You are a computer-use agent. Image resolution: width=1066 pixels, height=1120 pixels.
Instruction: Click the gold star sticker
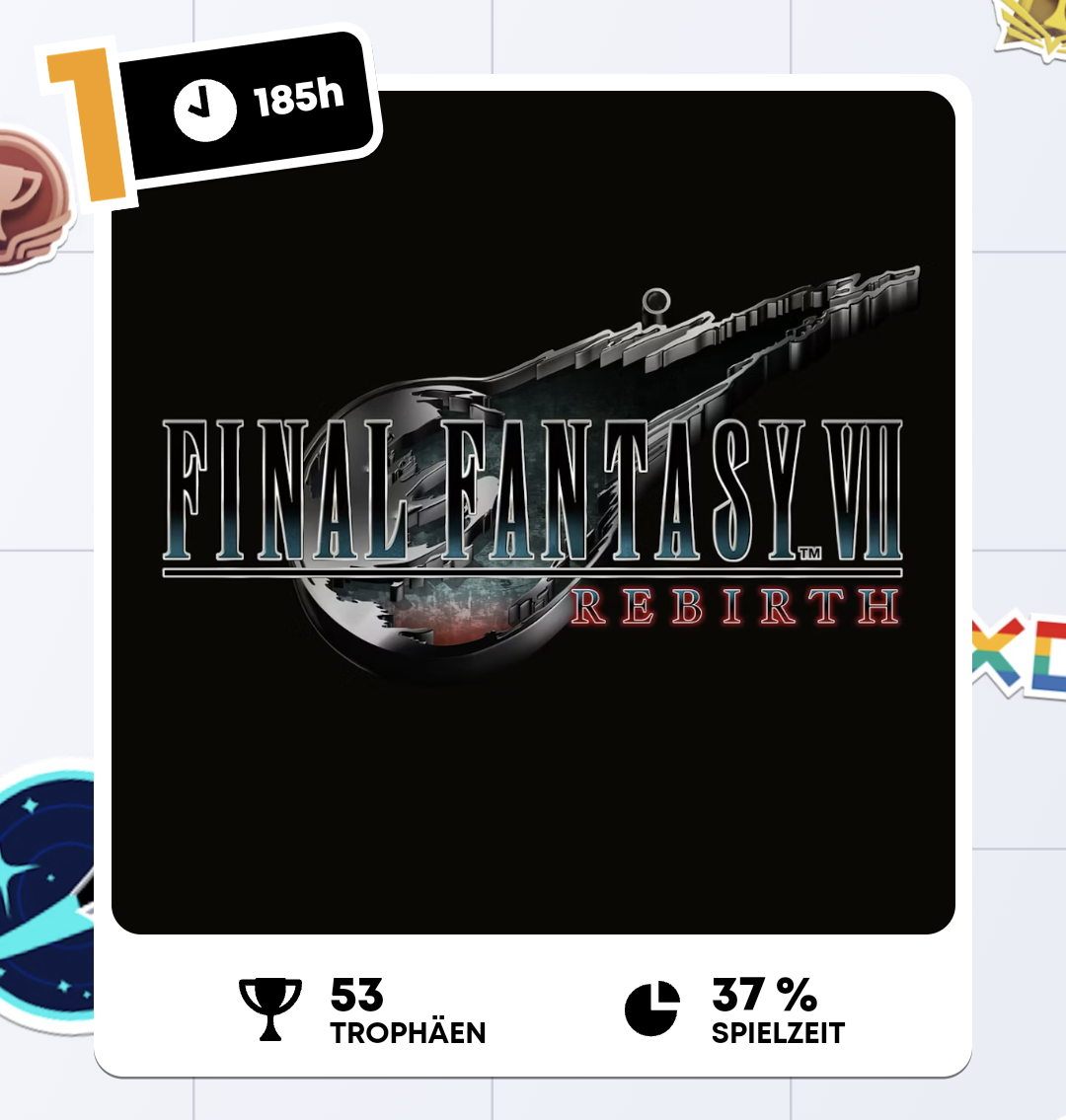(1030, 29)
